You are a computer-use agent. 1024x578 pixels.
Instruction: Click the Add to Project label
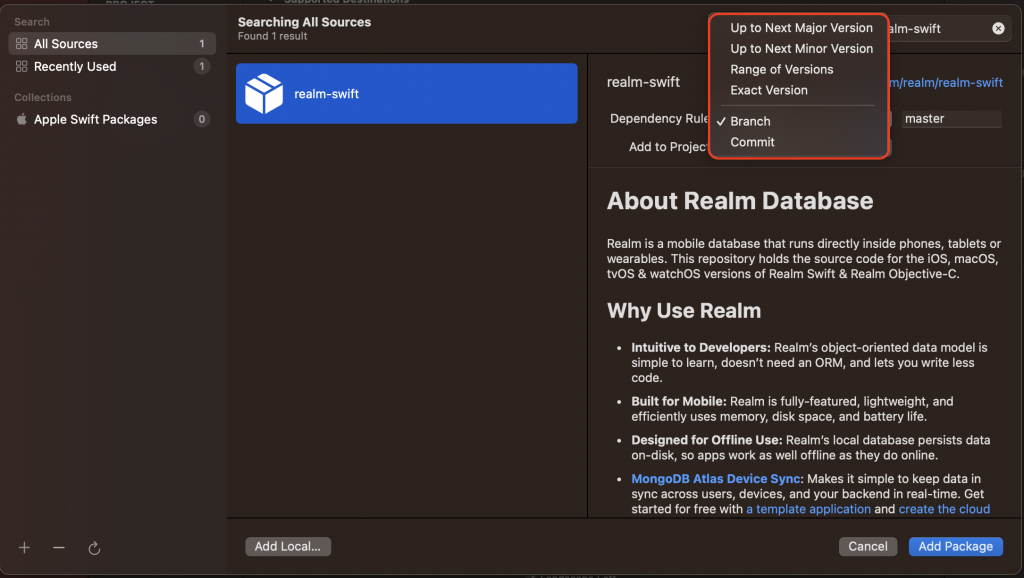coord(668,147)
